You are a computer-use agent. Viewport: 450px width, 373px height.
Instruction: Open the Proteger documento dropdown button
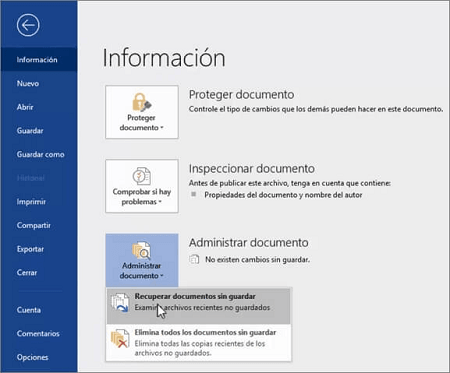(142, 112)
